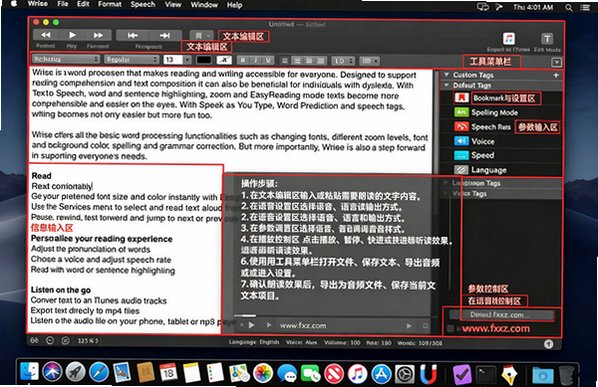Image resolution: width=598 pixels, height=387 pixels.
Task: Collapse the Custom Tags section
Action: point(447,75)
